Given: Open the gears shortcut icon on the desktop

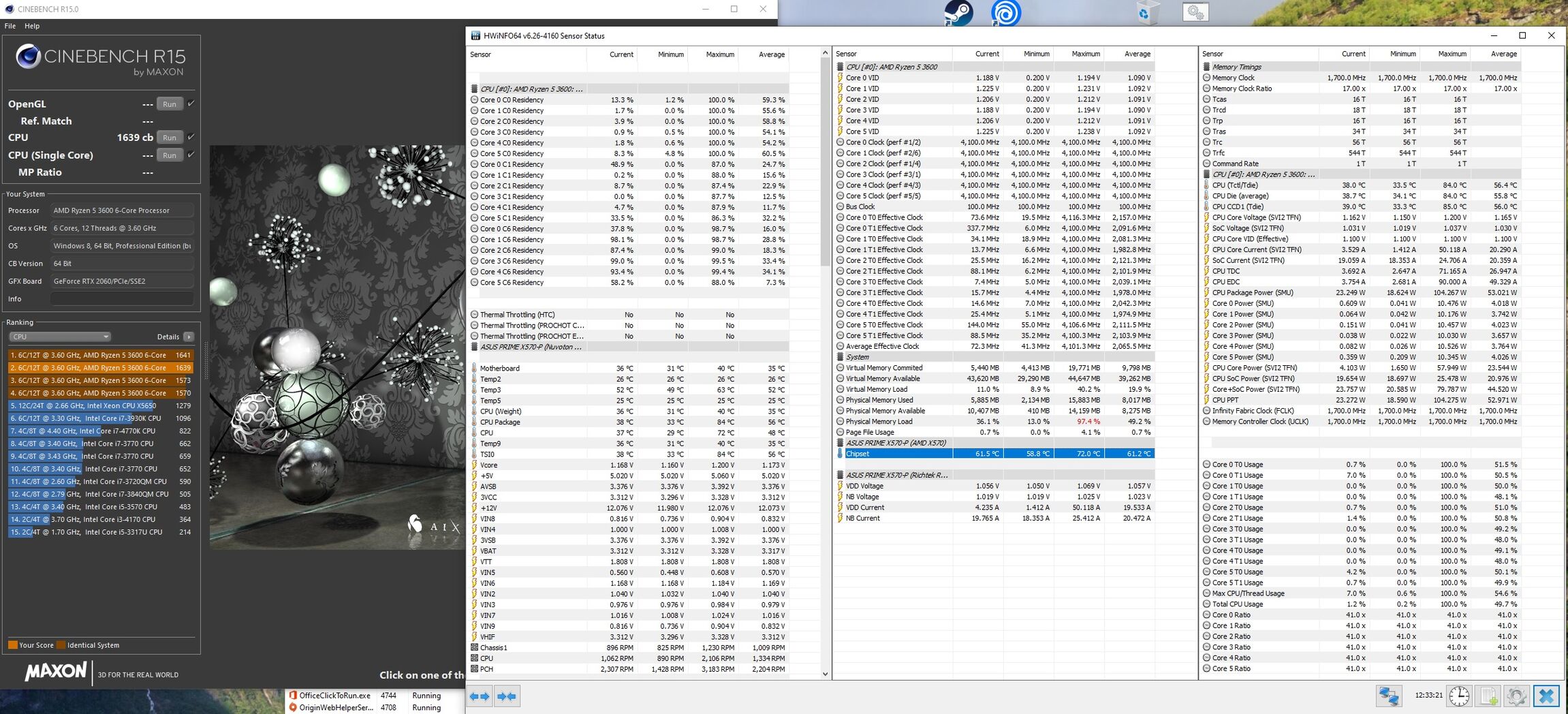Looking at the screenshot, I should pyautogui.click(x=1195, y=12).
